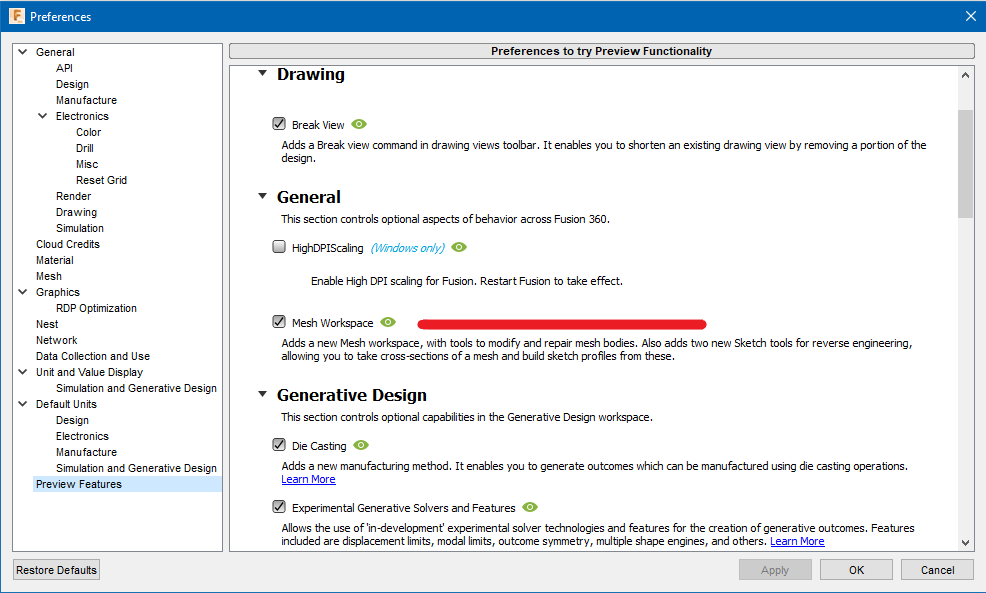
Task: Confirm with the OK button
Action: (x=856, y=570)
